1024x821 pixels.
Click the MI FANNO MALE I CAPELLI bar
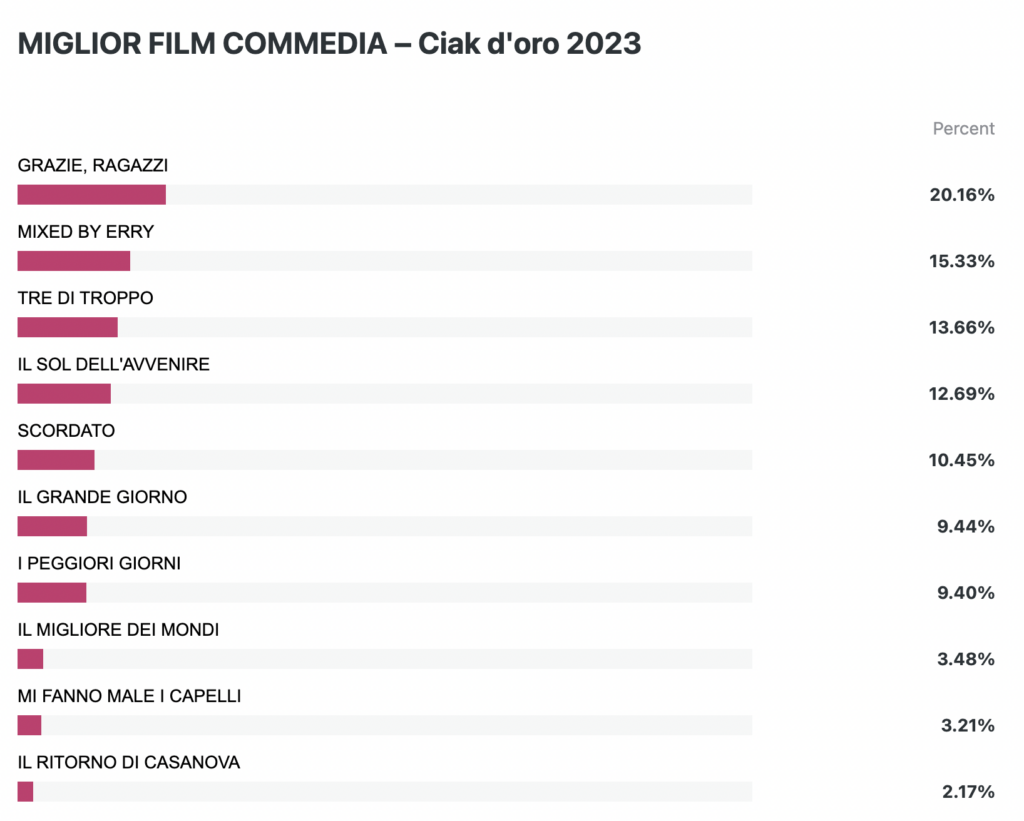click(385, 725)
